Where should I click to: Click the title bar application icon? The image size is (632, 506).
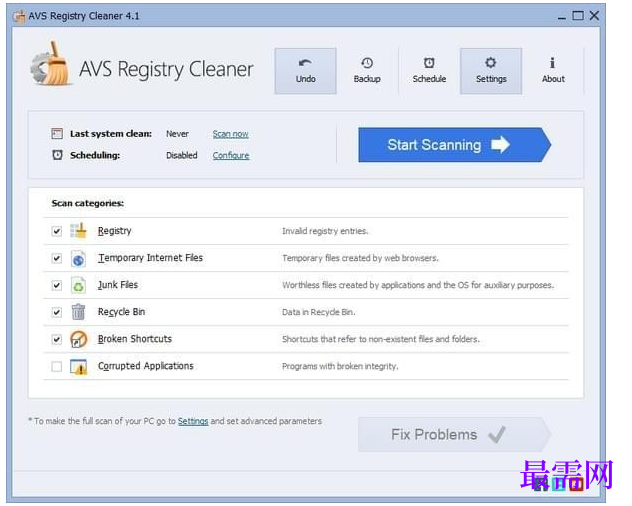tap(19, 16)
